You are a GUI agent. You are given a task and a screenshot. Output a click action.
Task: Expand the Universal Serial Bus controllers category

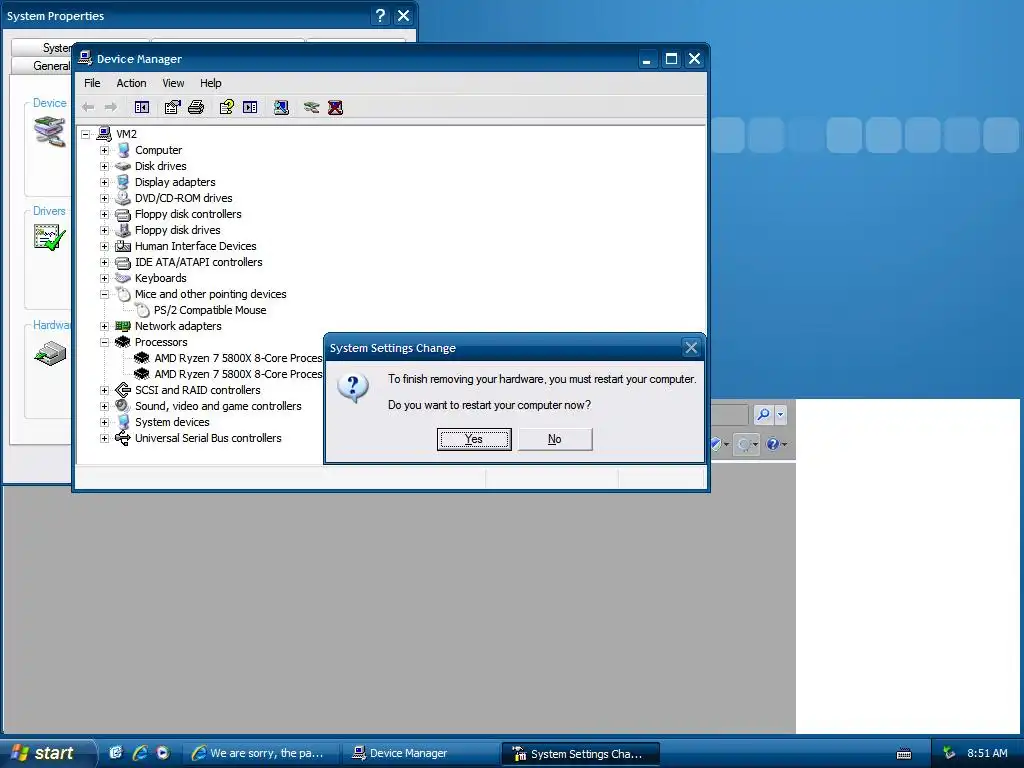pos(104,438)
